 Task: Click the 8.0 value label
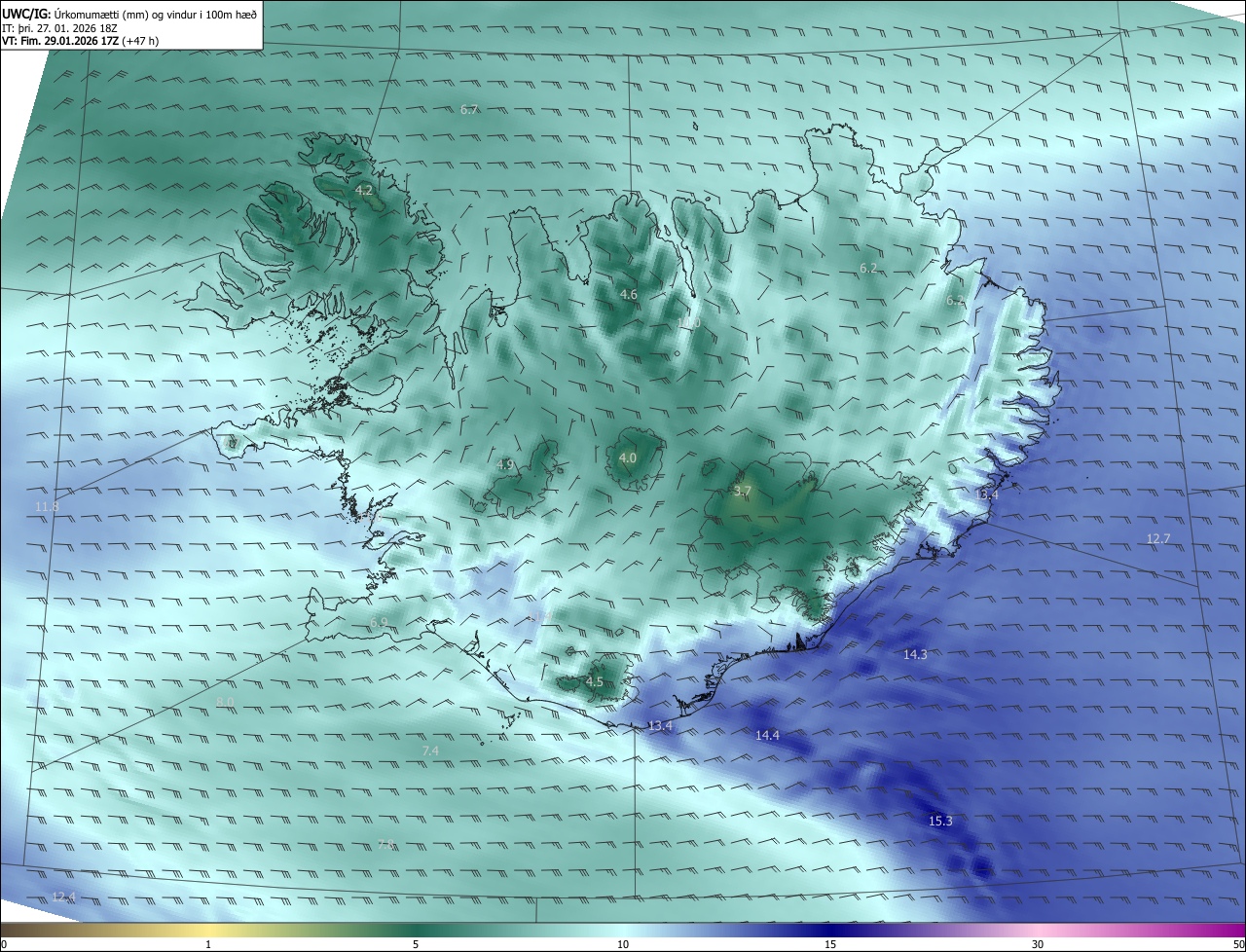point(225,703)
